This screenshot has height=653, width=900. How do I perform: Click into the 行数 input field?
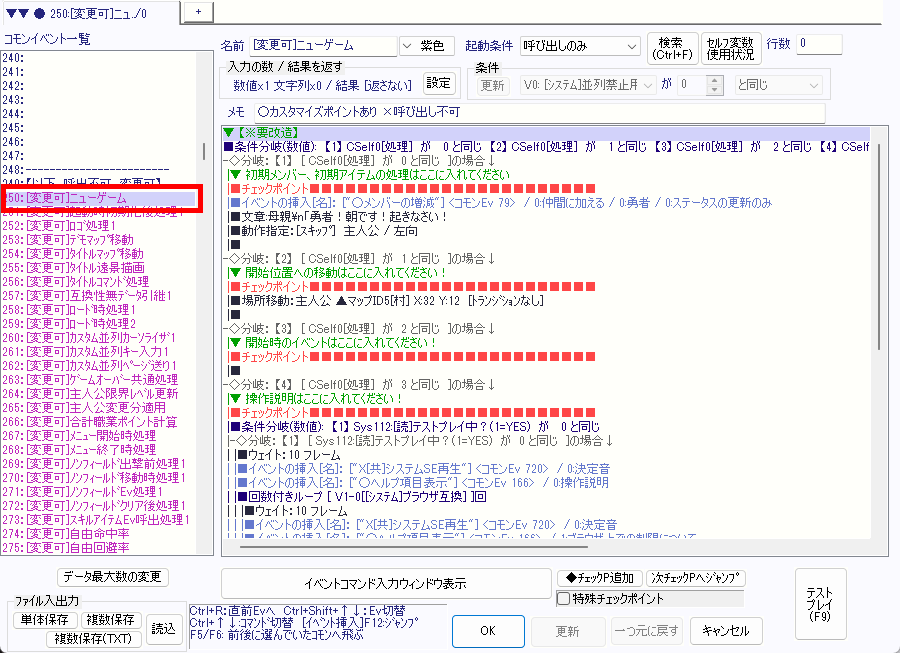click(819, 45)
